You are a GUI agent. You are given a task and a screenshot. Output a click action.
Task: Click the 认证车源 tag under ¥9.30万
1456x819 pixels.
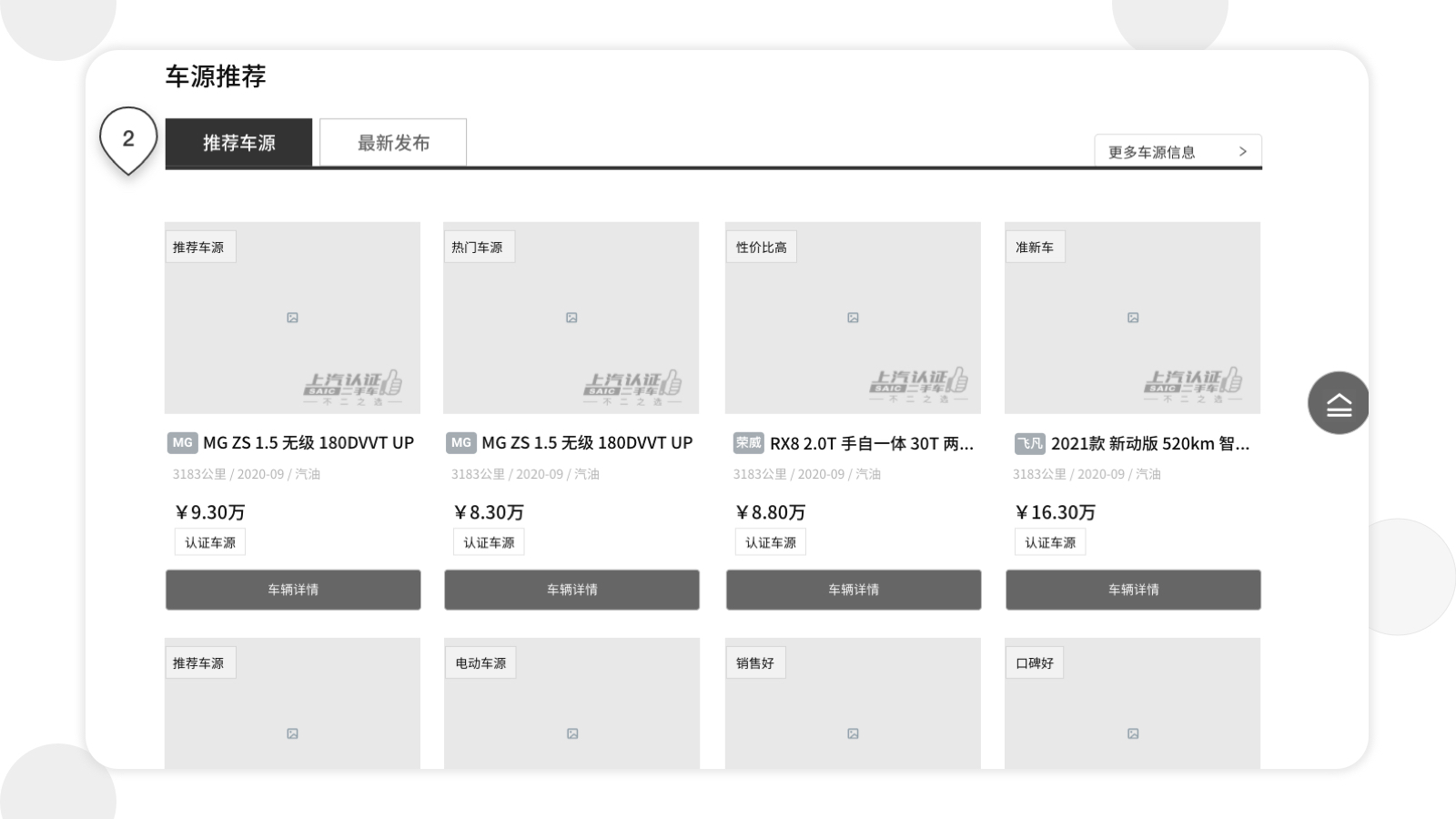[x=210, y=542]
